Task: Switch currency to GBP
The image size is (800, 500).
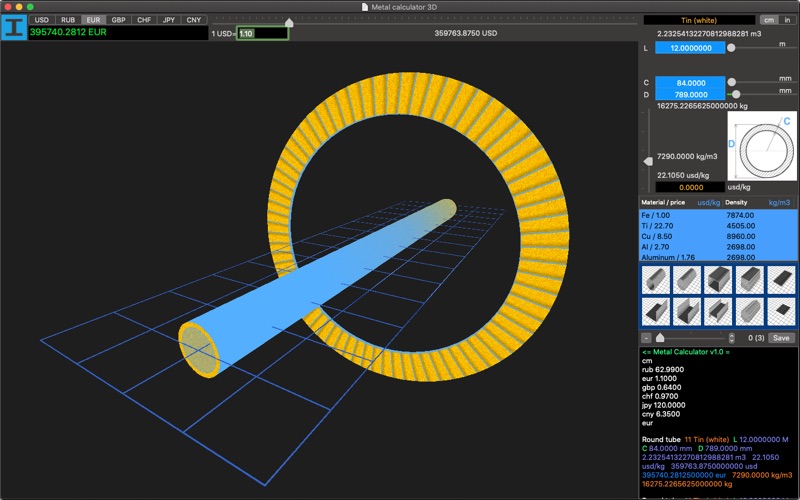Action: pos(118,20)
